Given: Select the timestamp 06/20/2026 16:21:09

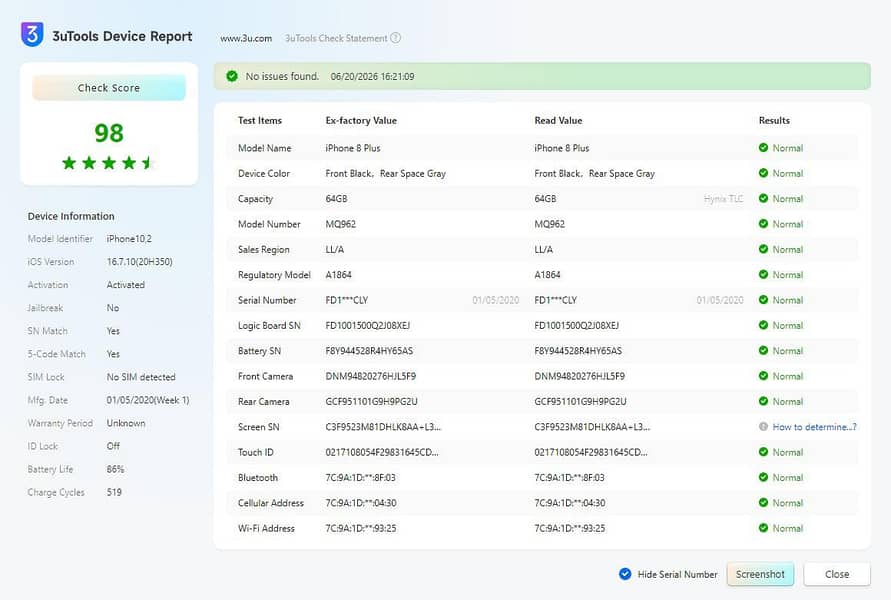Looking at the screenshot, I should pyautogui.click(x=372, y=77).
